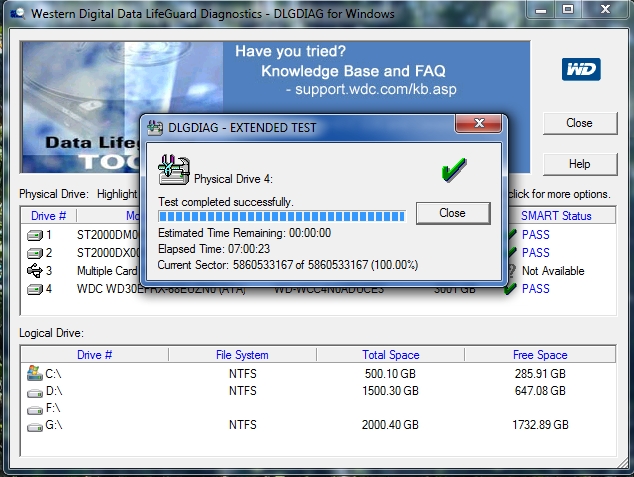Click Not Available SMART status for drive 3

553,271
